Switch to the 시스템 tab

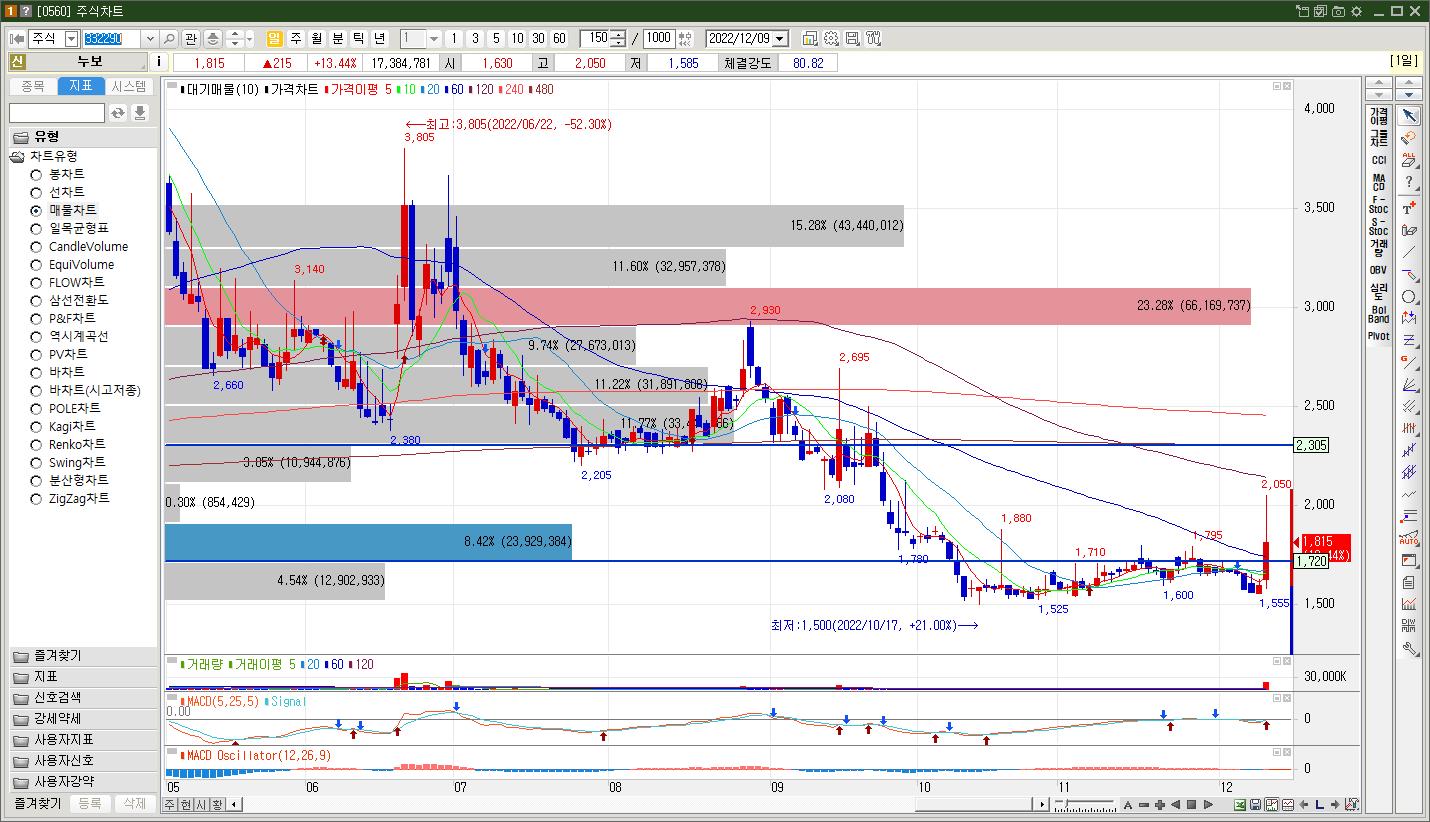click(129, 87)
